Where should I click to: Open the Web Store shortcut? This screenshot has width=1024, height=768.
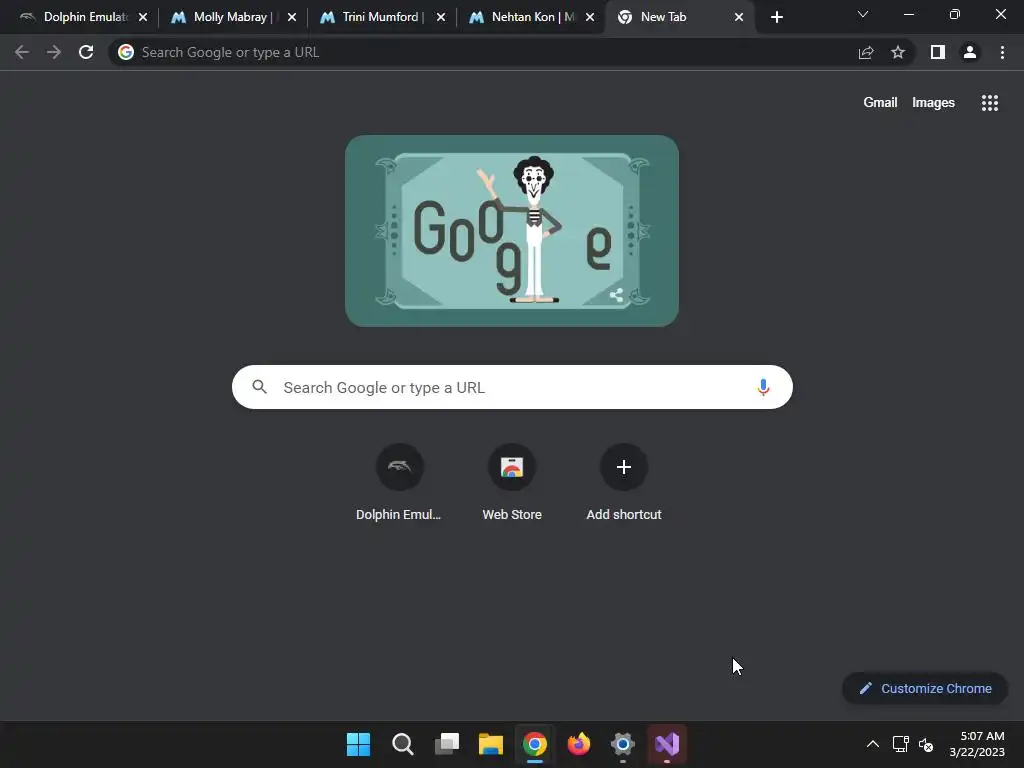click(512, 482)
